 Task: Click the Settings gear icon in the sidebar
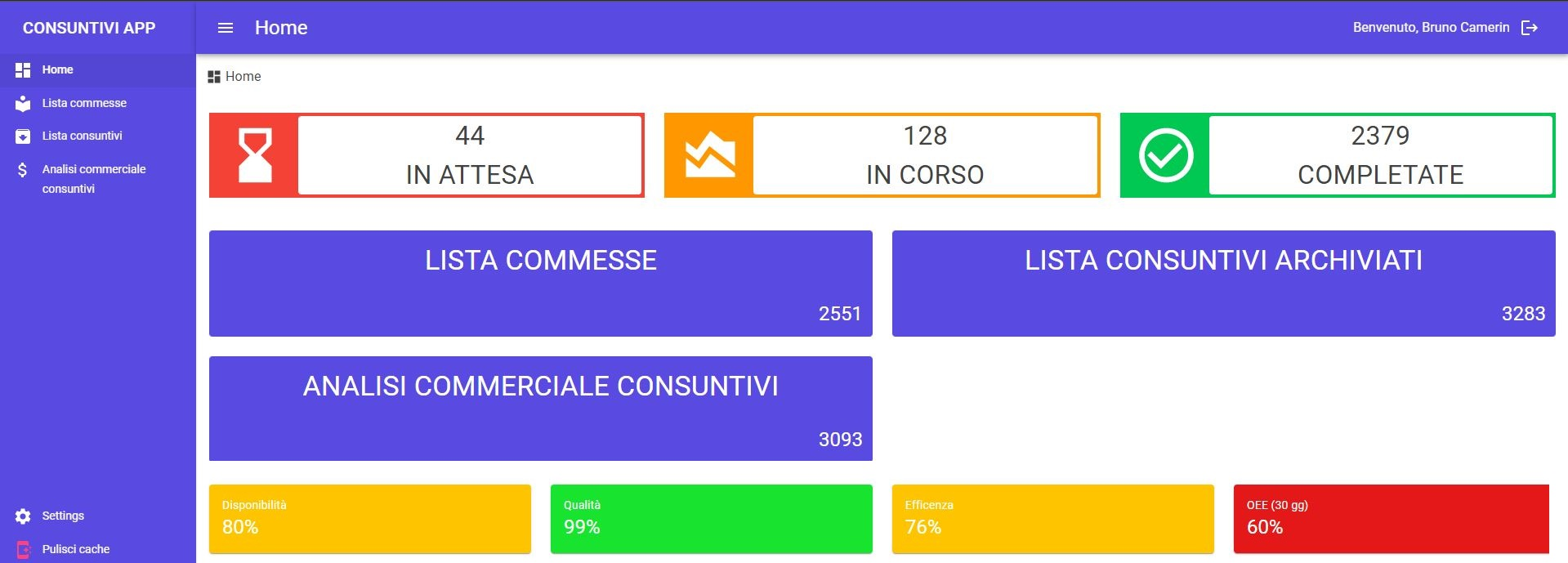(23, 516)
